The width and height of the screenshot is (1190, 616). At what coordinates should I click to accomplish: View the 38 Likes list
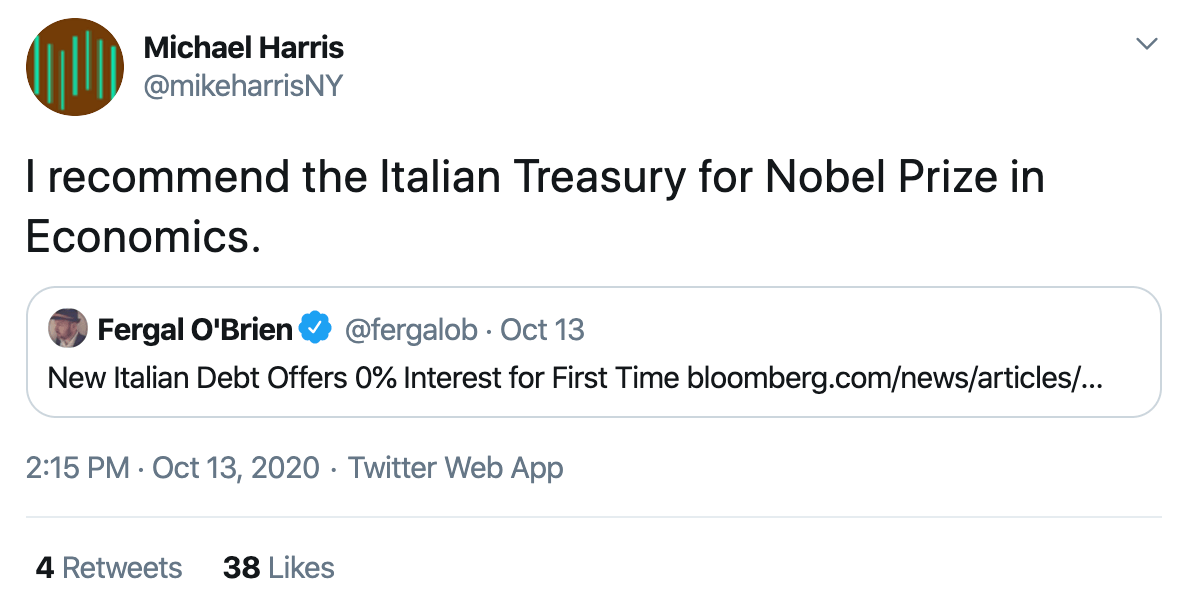click(278, 568)
